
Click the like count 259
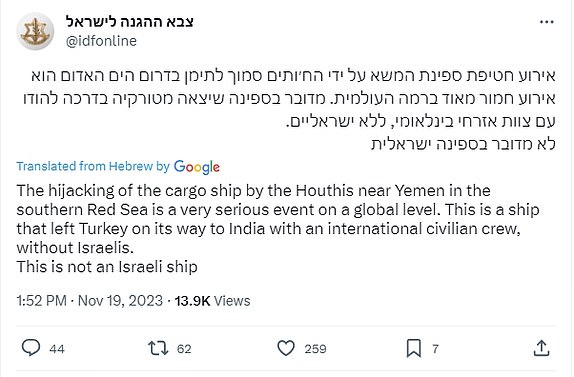tap(315, 349)
